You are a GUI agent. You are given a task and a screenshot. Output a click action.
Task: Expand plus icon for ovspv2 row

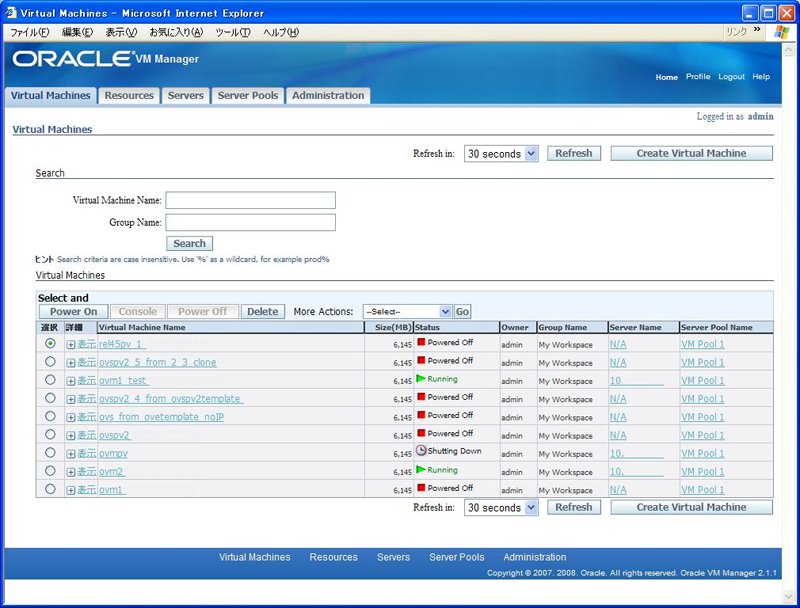click(x=71, y=436)
